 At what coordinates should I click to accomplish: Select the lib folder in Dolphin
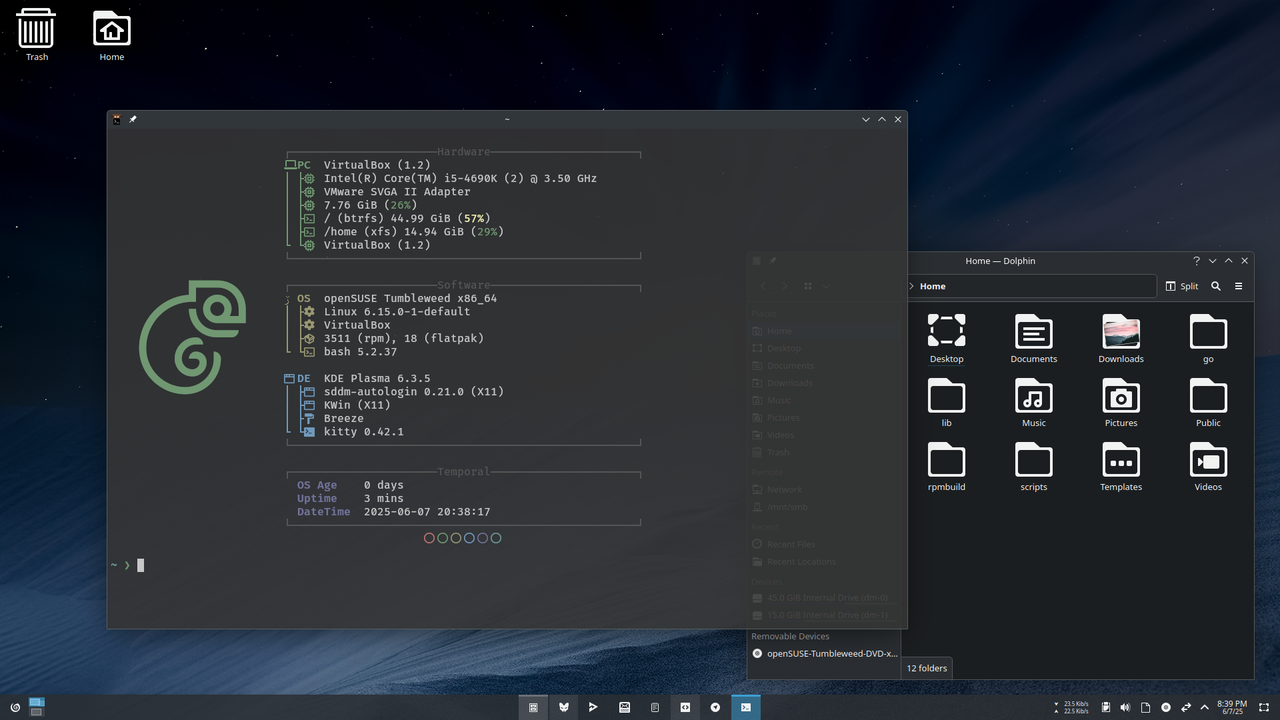pos(946,403)
